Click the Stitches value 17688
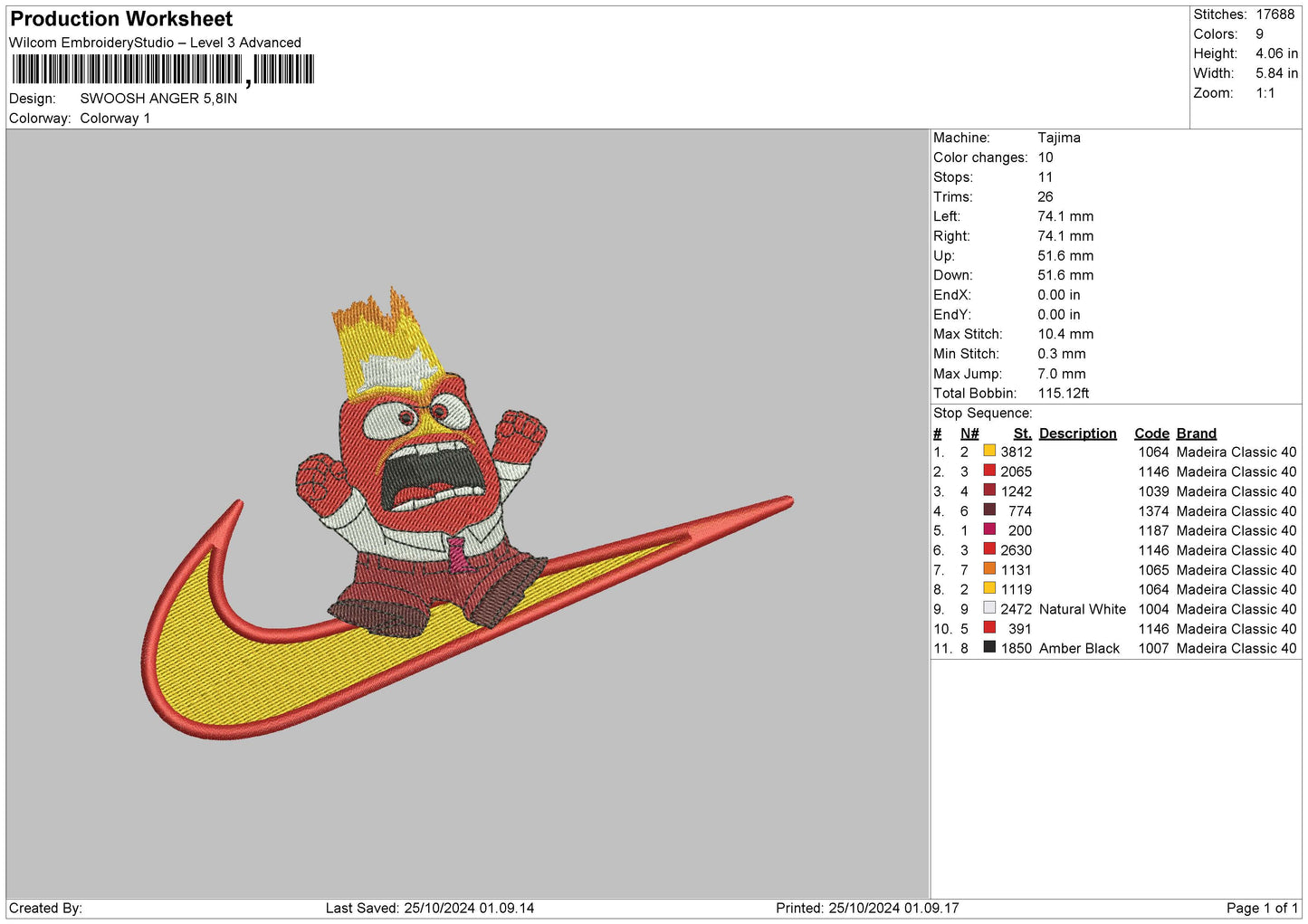Image resolution: width=1308 pixels, height=924 pixels. [1275, 14]
